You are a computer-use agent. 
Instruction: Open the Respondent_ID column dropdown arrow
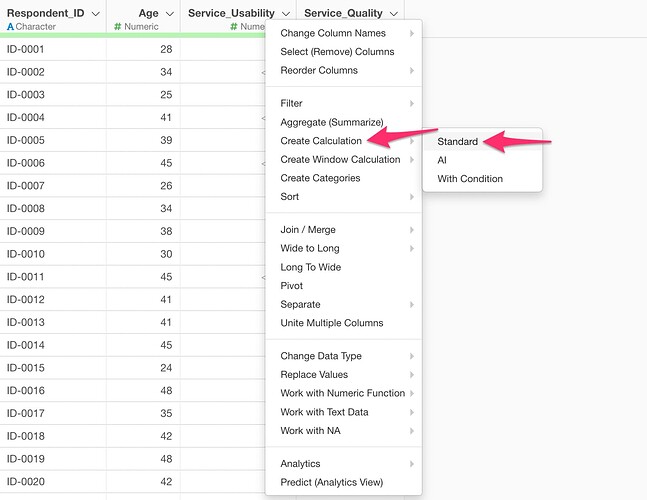pos(95,14)
